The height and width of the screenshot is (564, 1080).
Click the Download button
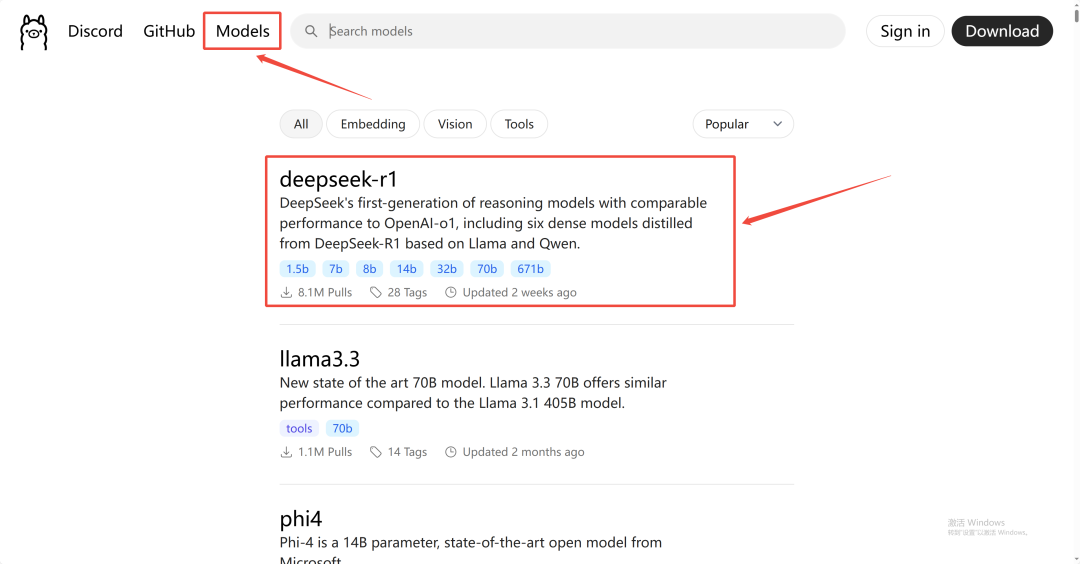(1002, 32)
